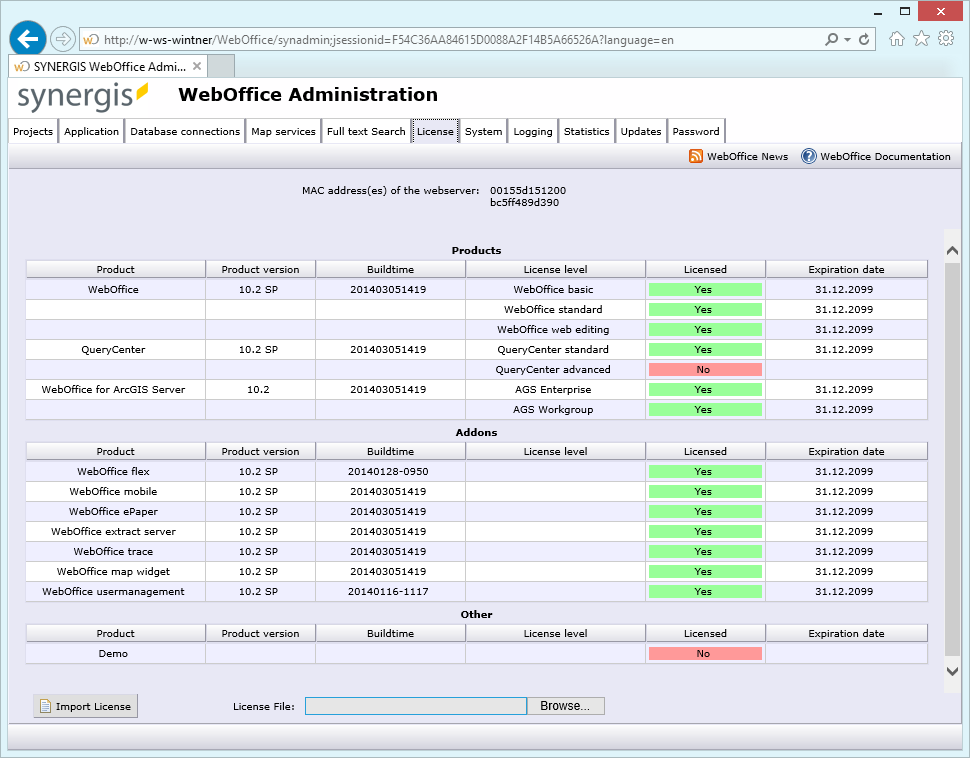Image resolution: width=970 pixels, height=758 pixels.
Task: Open the browser tools gear icon
Action: (x=946, y=38)
